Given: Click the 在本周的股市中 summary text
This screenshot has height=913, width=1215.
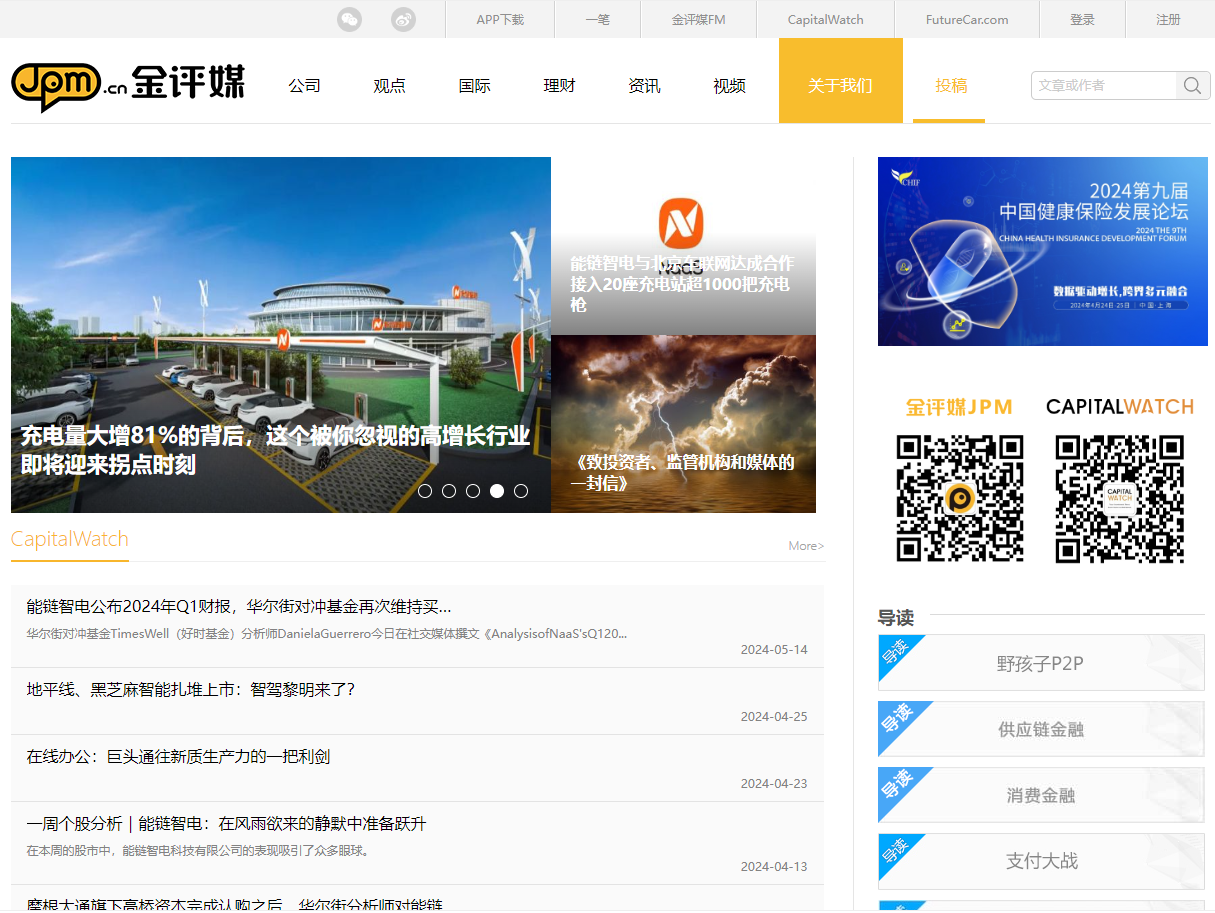Looking at the screenshot, I should [x=200, y=851].
